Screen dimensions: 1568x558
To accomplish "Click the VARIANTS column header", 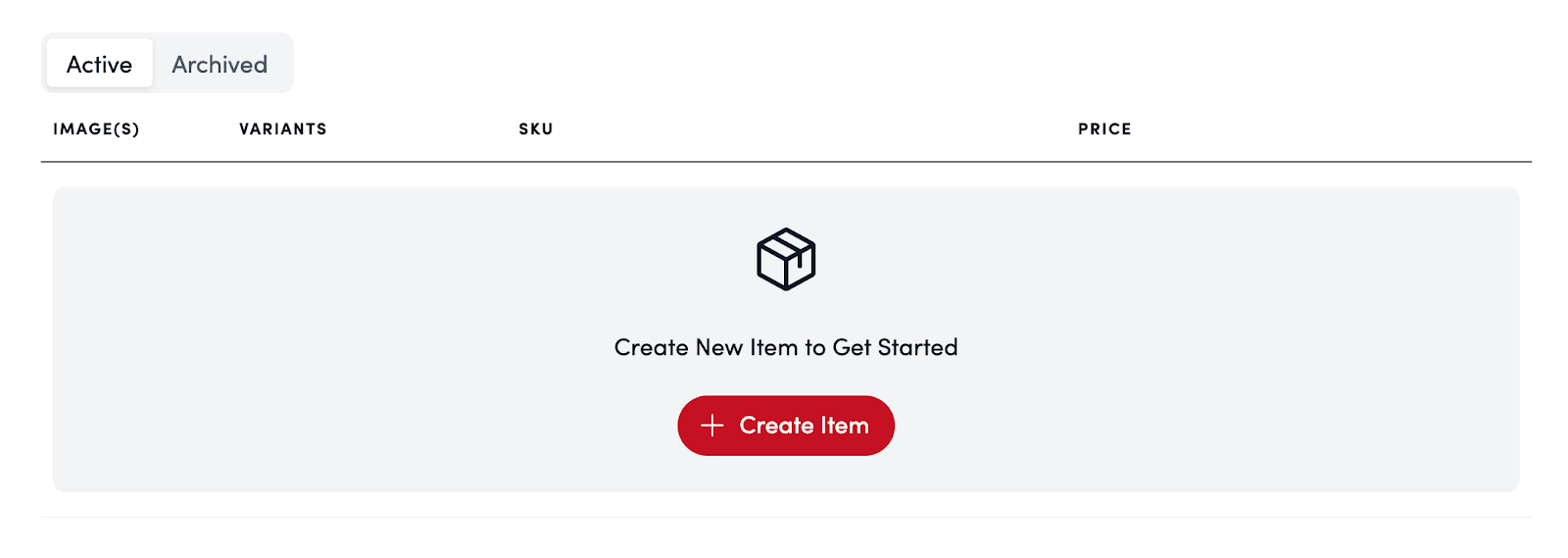I will click(x=283, y=129).
